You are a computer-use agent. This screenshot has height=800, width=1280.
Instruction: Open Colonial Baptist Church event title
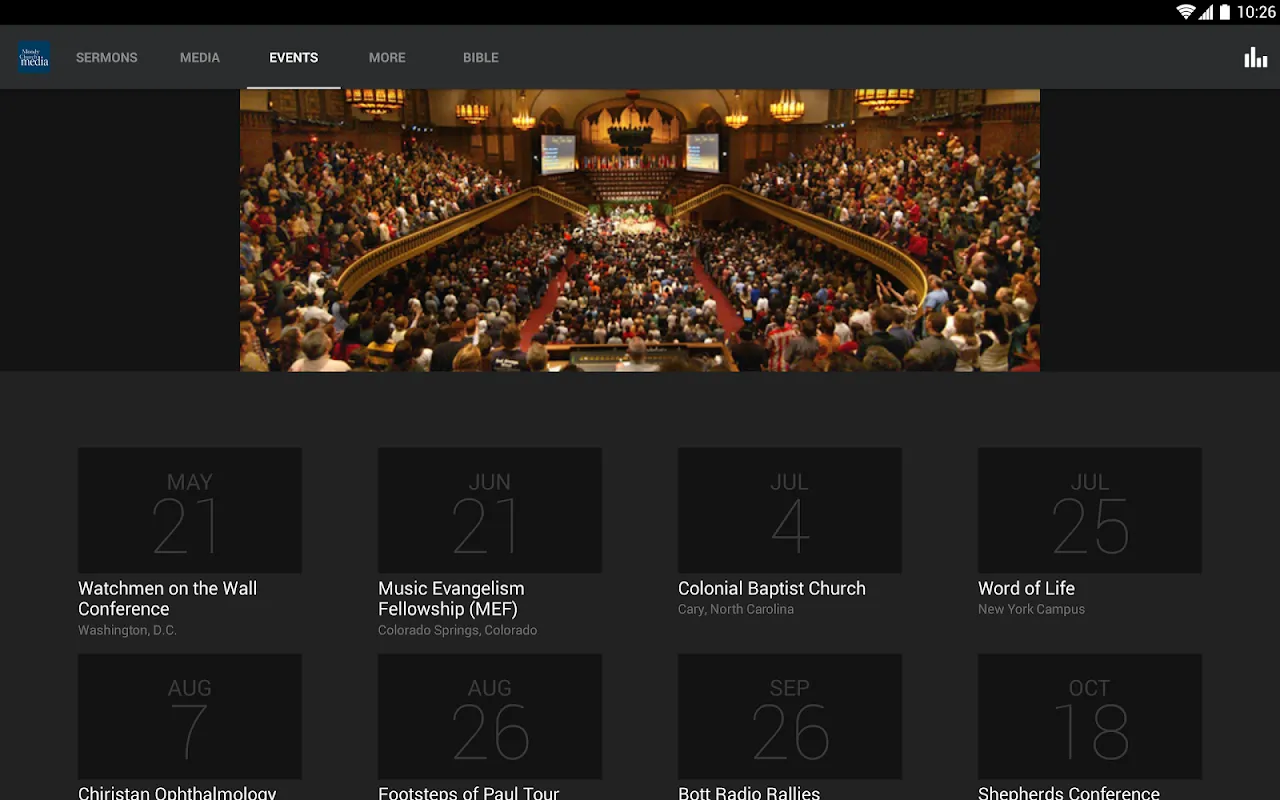click(x=772, y=588)
